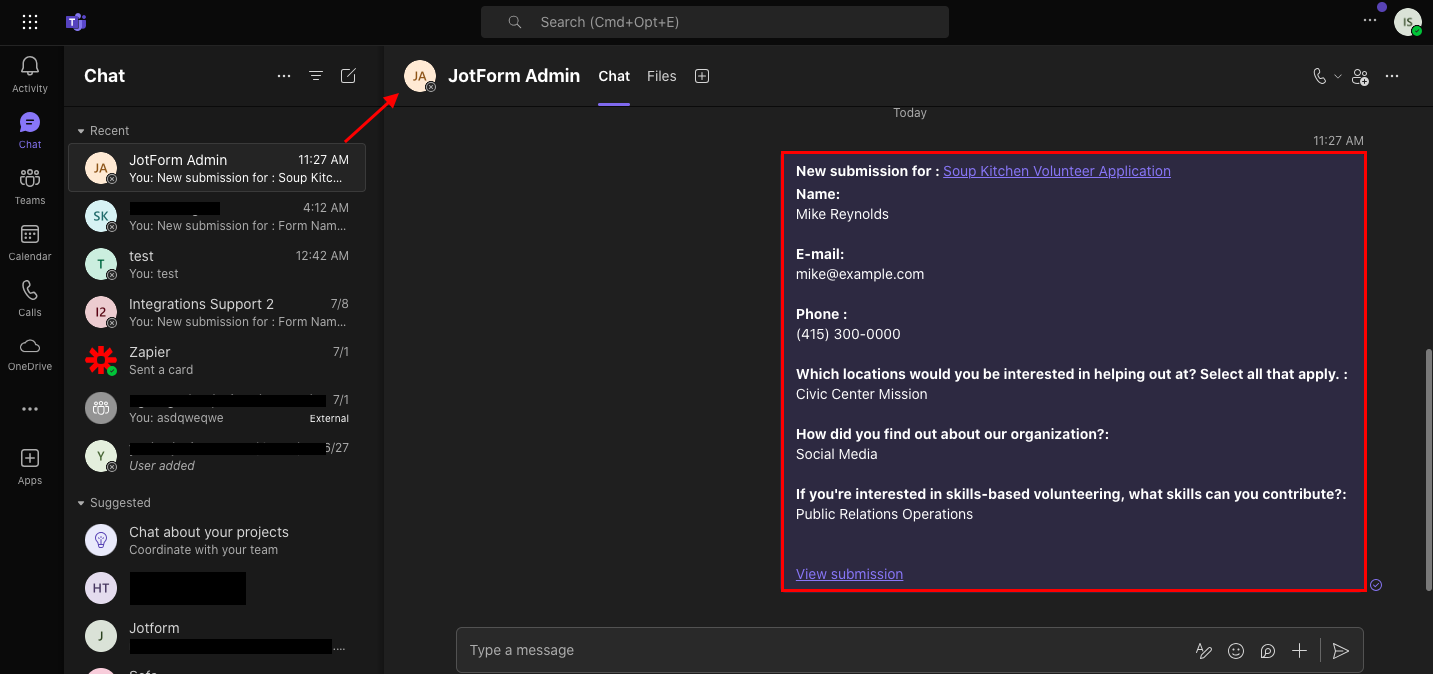Start a new chat with compose icon
1433x674 pixels.
(348, 76)
